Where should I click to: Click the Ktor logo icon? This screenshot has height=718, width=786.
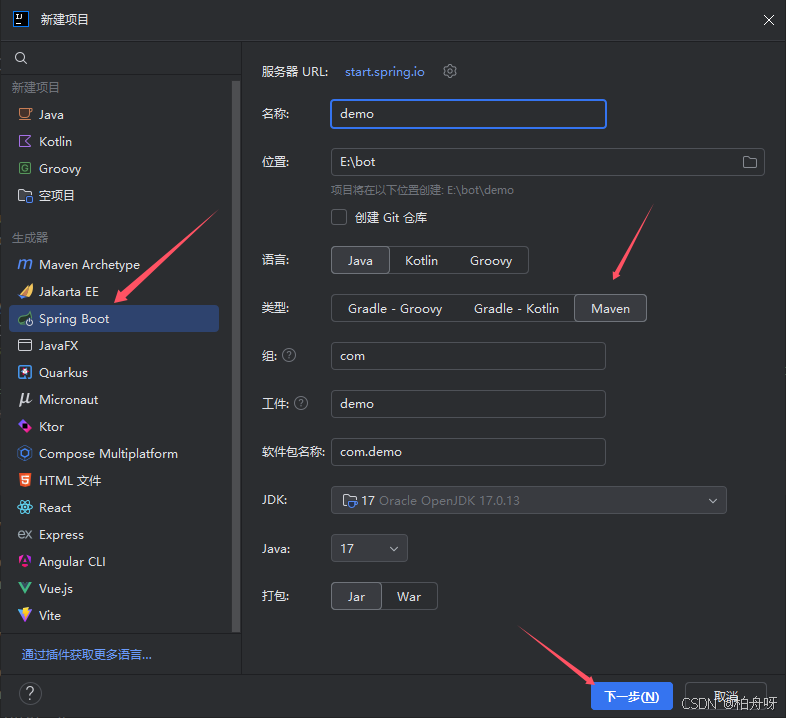tap(25, 426)
